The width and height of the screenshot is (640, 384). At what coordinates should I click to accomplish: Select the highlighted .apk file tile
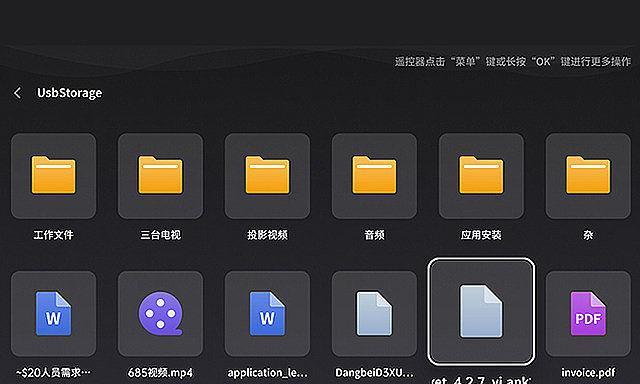pyautogui.click(x=481, y=311)
